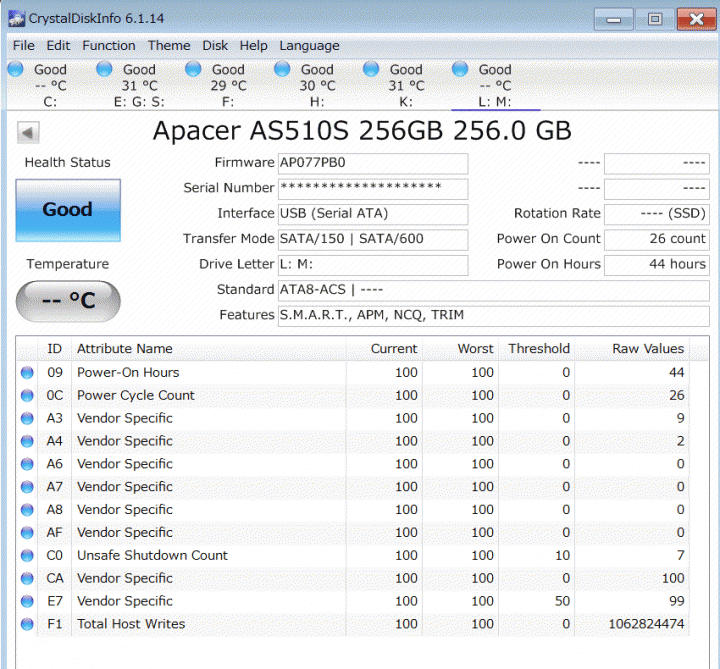This screenshot has width=720, height=669.
Task: Click the Attribute Name column header
Action: click(209, 349)
